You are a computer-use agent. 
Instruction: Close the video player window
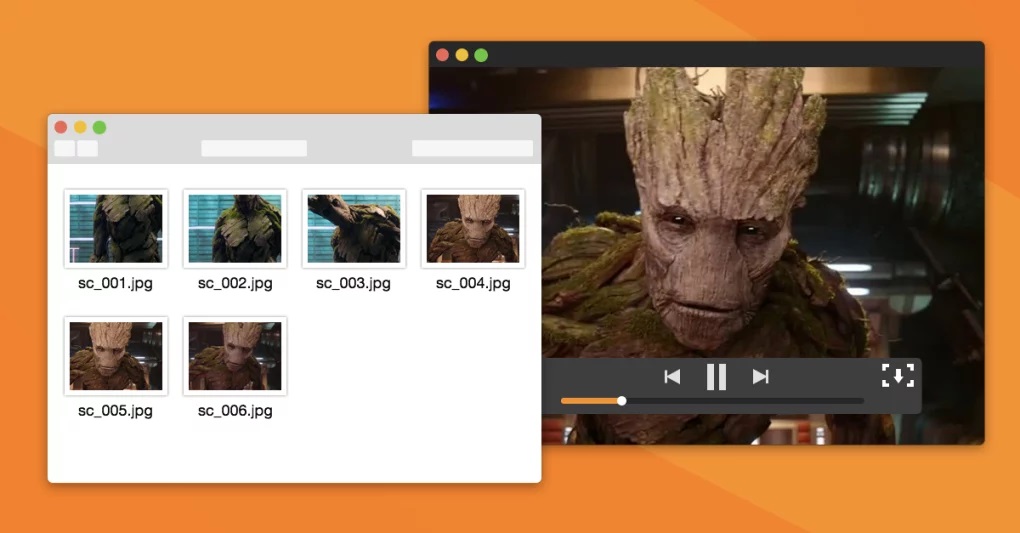click(x=442, y=55)
